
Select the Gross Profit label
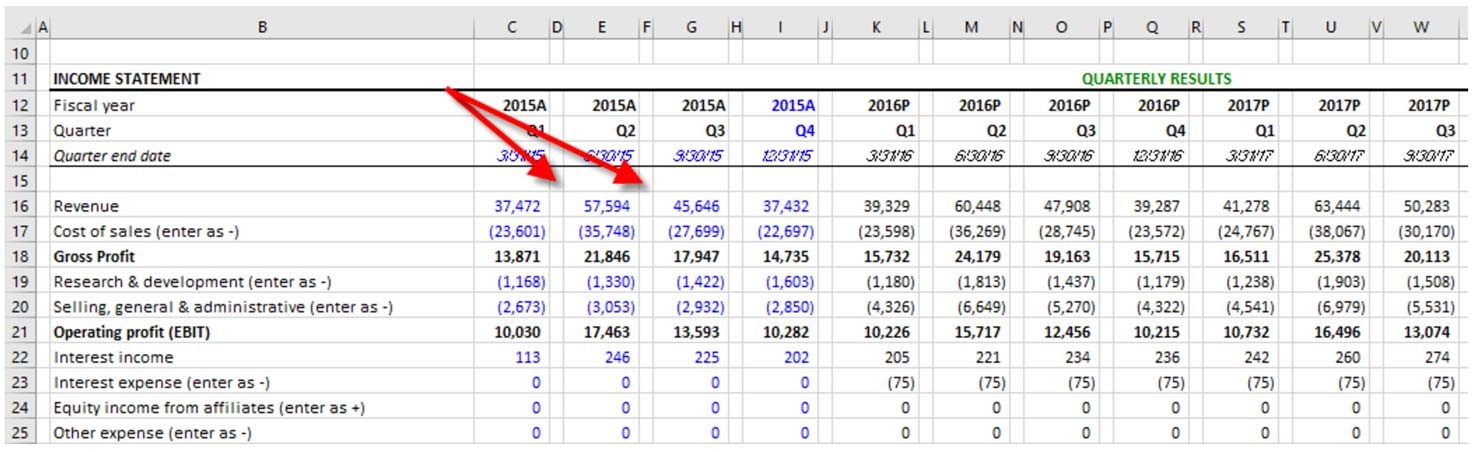coord(94,256)
